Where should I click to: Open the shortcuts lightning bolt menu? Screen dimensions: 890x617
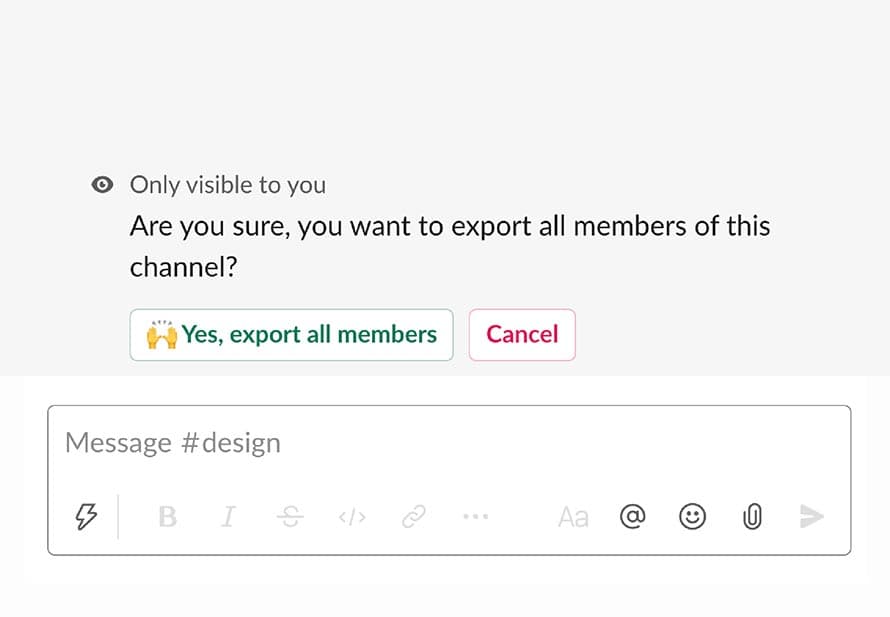click(88, 517)
